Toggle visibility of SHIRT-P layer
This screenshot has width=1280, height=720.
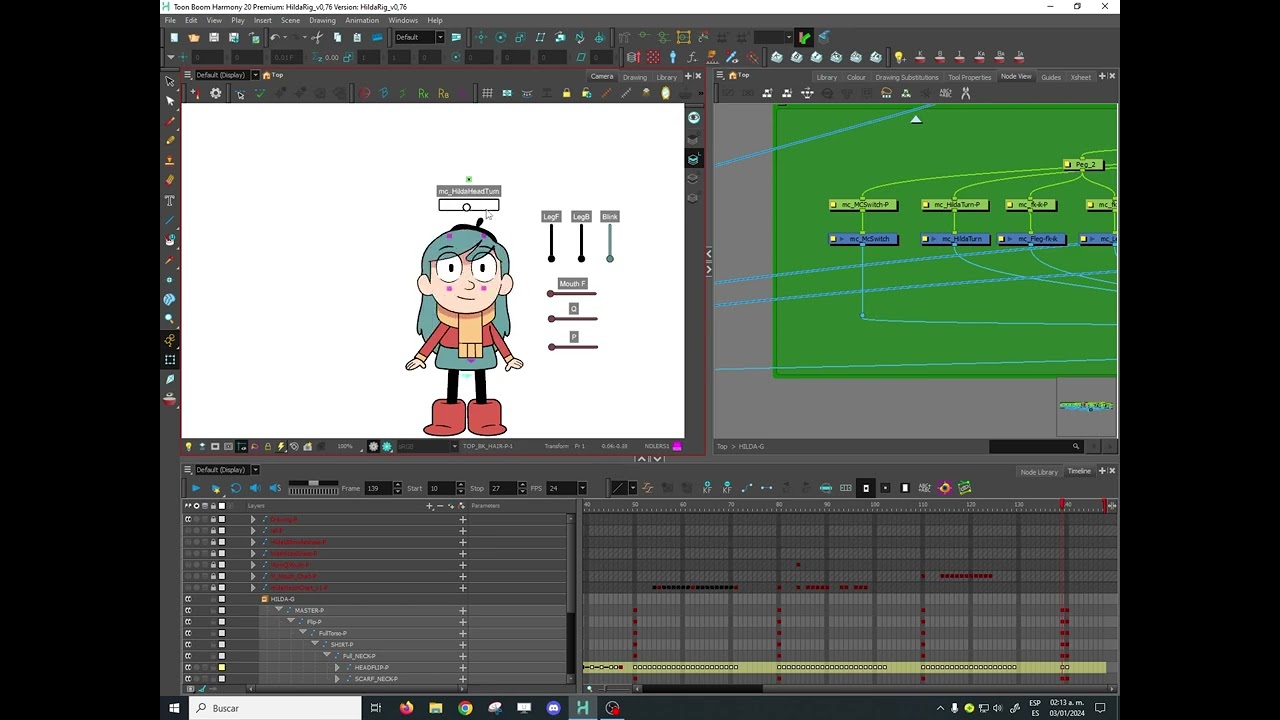pyautogui.click(x=188, y=645)
